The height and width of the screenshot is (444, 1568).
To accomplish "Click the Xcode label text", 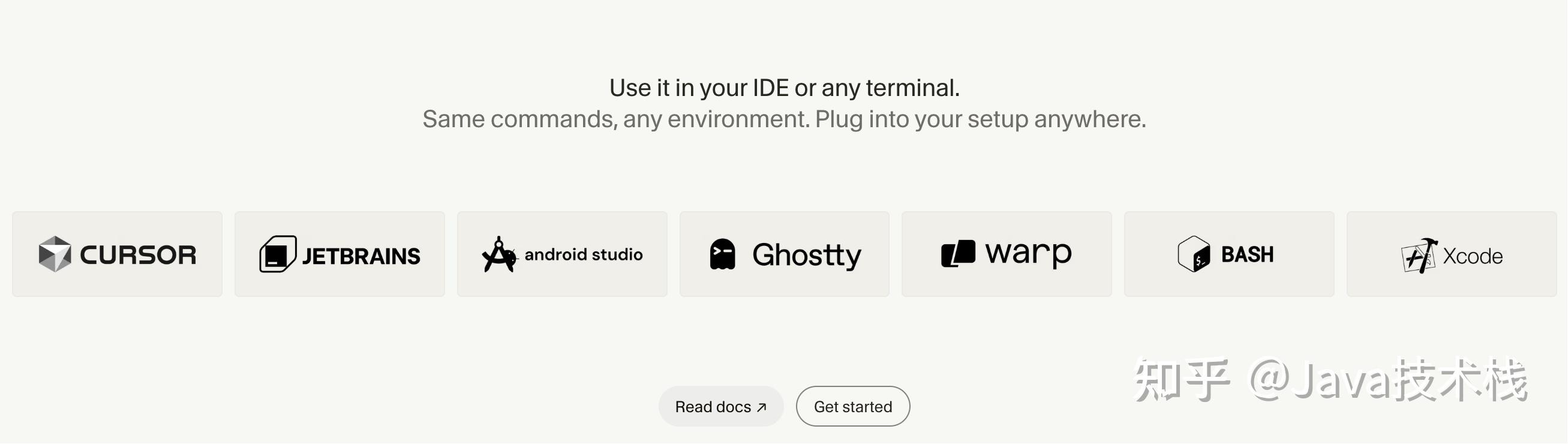I will point(1473,256).
